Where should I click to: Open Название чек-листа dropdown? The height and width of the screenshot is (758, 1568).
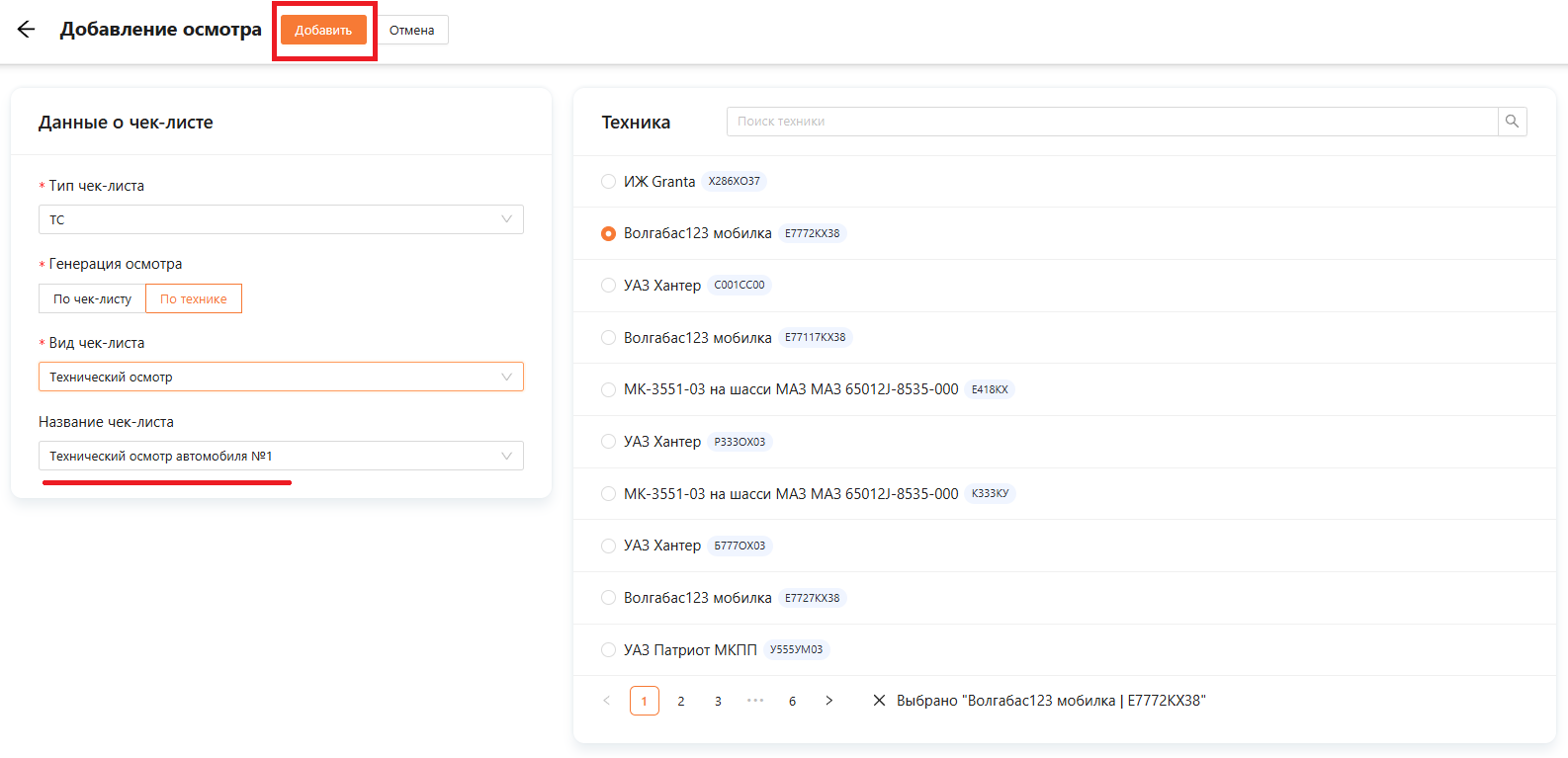point(281,456)
